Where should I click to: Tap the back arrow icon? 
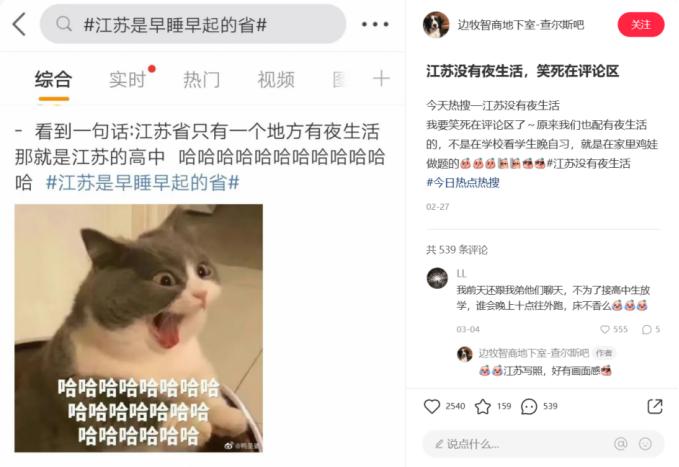(x=19, y=24)
